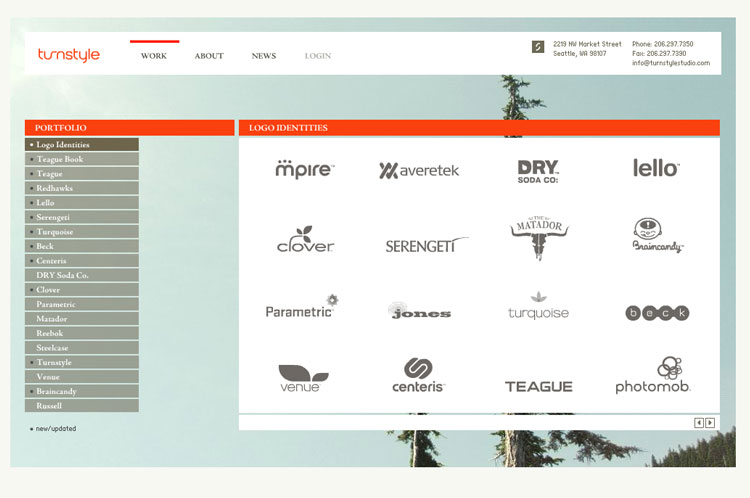The image size is (750, 498).
Task: Open the photomob logo thumbnail
Action: point(653,375)
